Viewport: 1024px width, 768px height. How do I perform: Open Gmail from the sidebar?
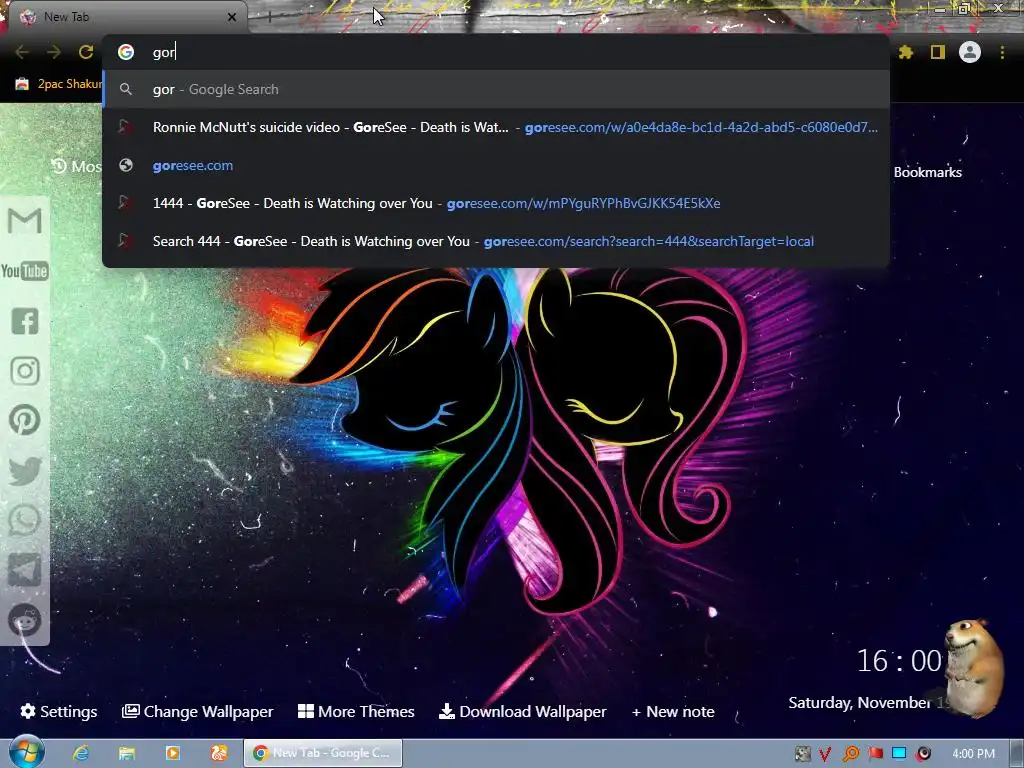[x=25, y=221]
